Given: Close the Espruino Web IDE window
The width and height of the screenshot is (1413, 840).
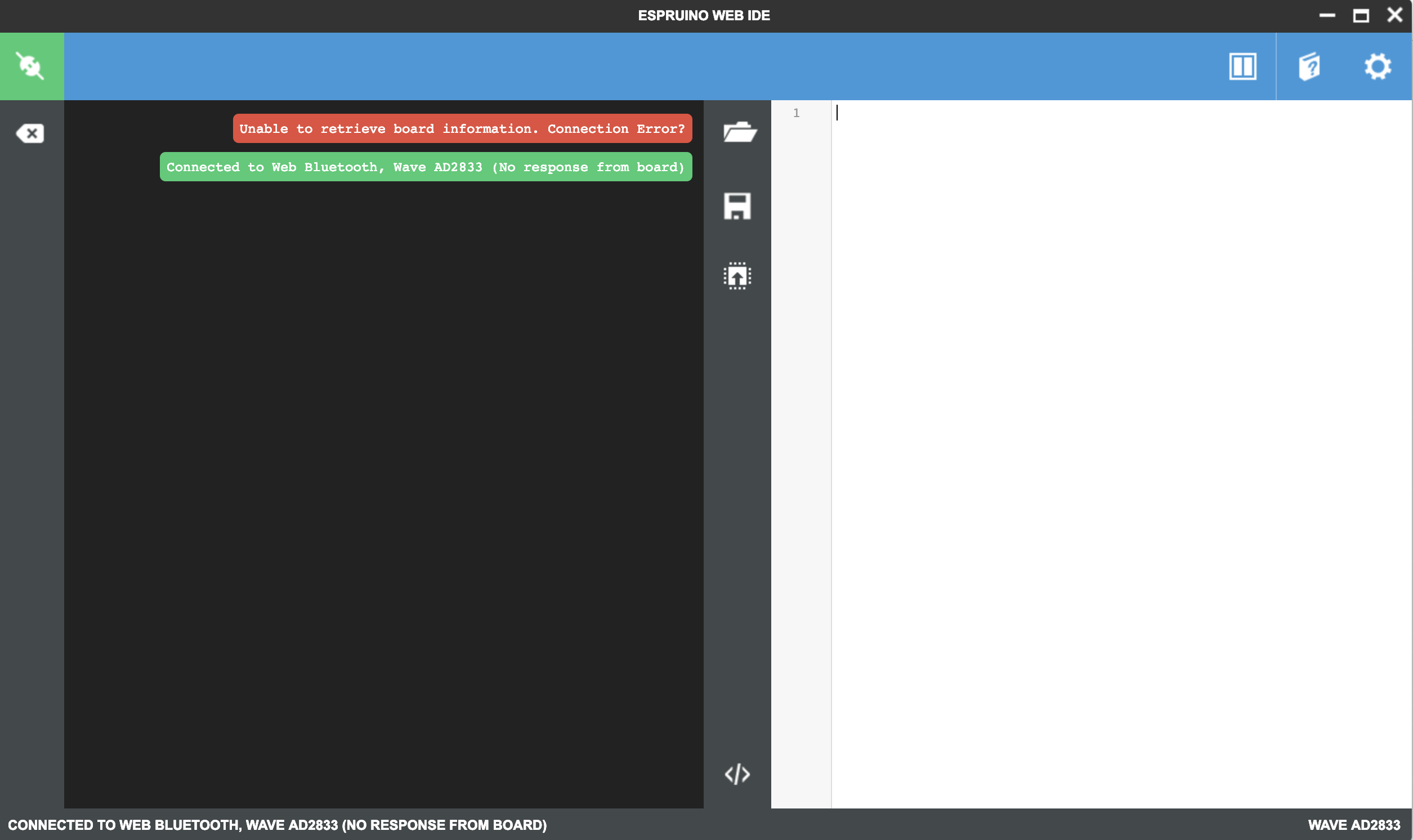Looking at the screenshot, I should click(x=1394, y=15).
